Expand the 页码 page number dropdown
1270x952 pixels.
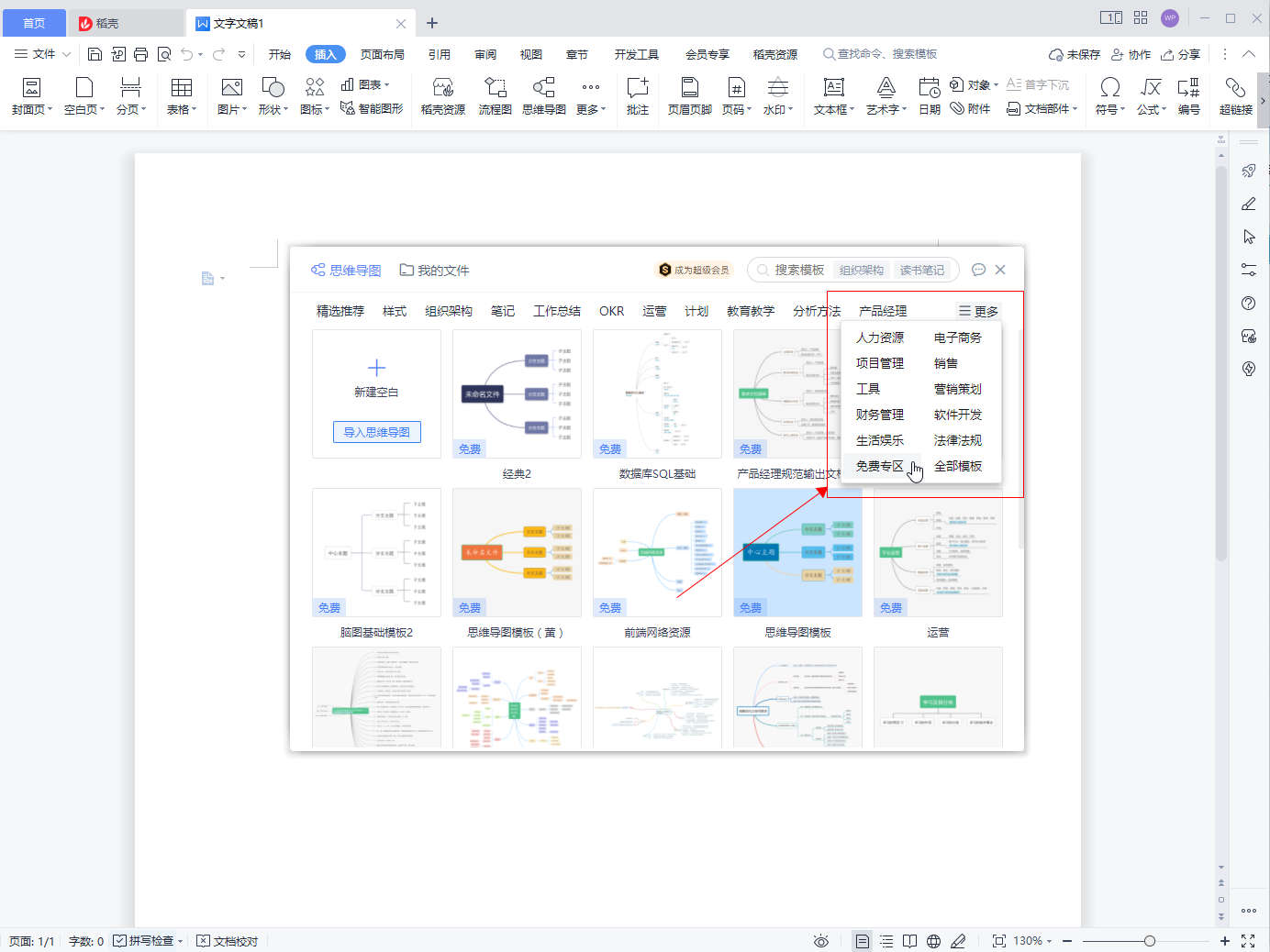(x=749, y=109)
